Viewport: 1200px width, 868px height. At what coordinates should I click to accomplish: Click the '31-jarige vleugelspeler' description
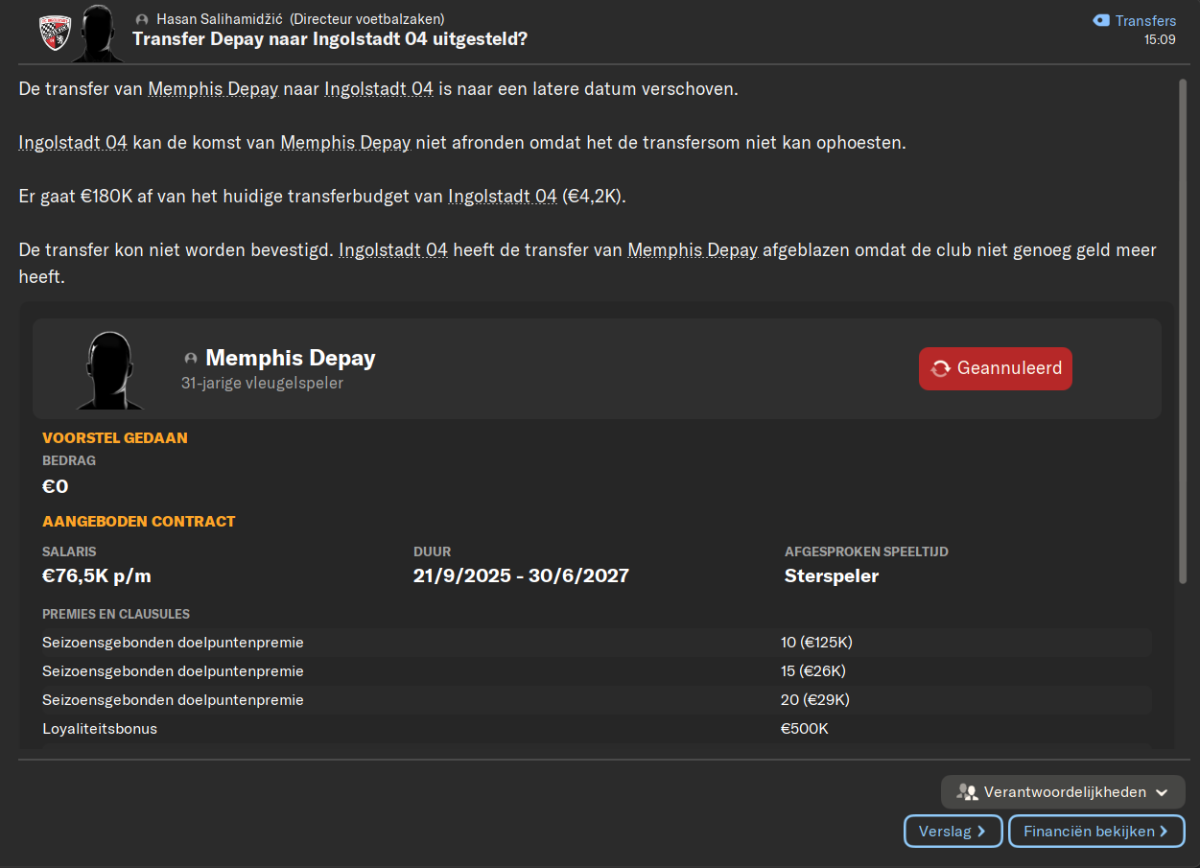tap(262, 383)
